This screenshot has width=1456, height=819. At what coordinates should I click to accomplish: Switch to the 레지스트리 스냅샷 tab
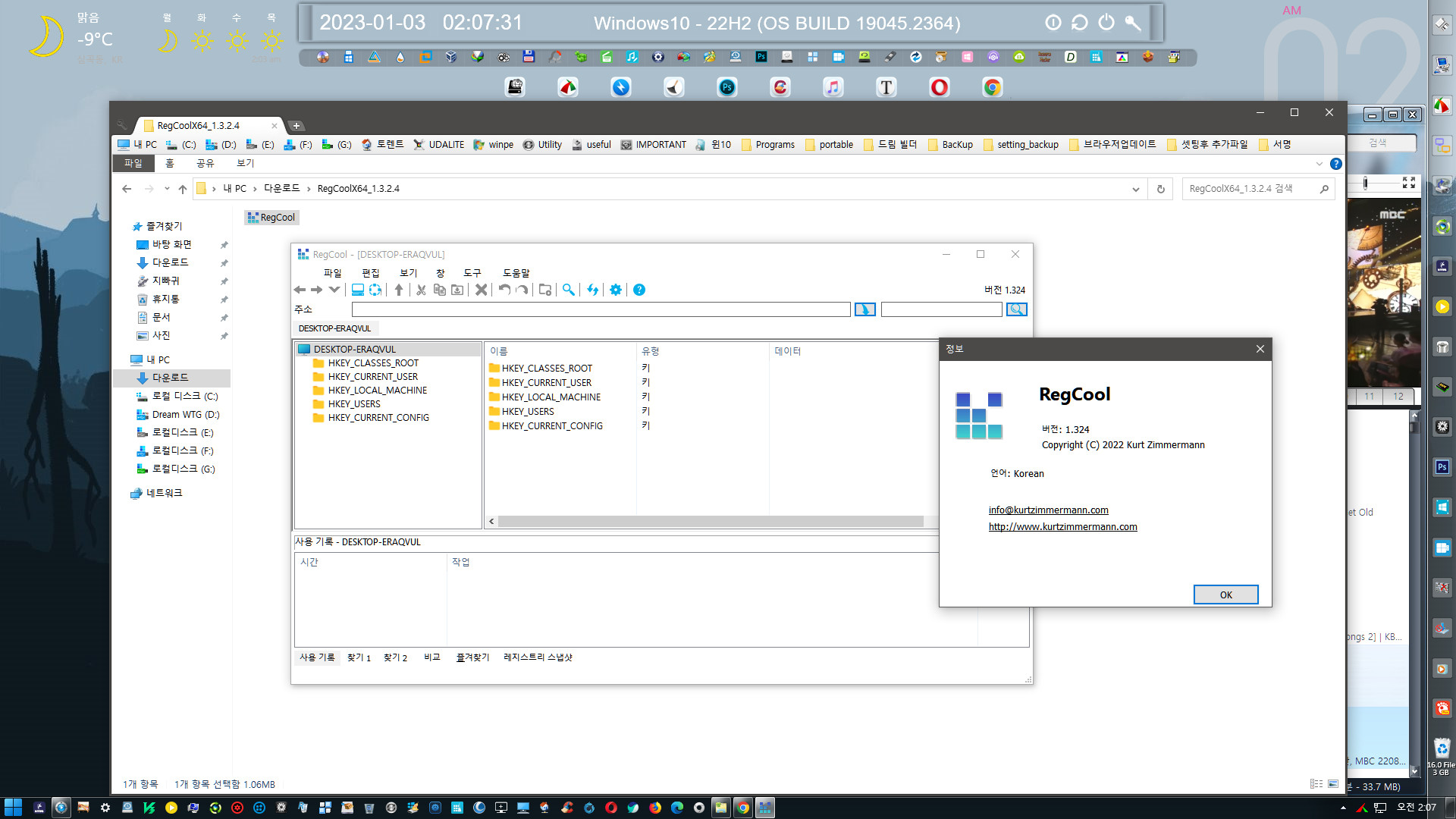tap(538, 657)
